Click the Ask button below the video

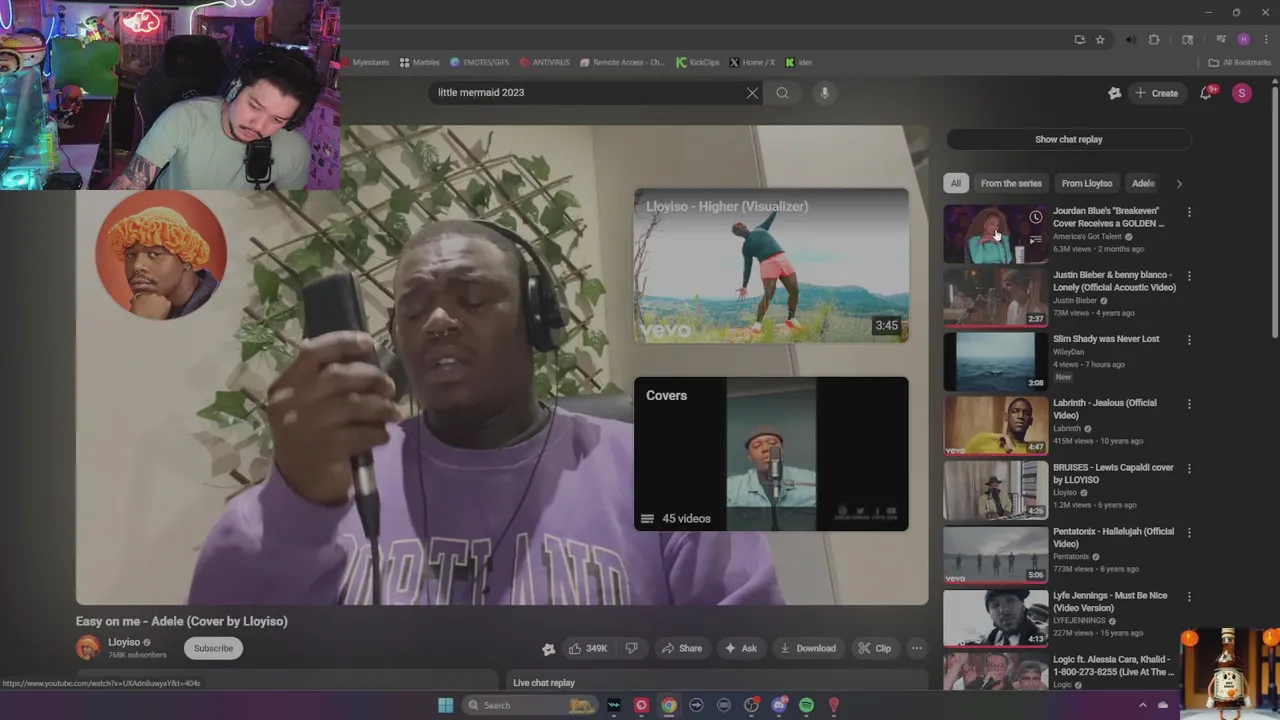[741, 648]
